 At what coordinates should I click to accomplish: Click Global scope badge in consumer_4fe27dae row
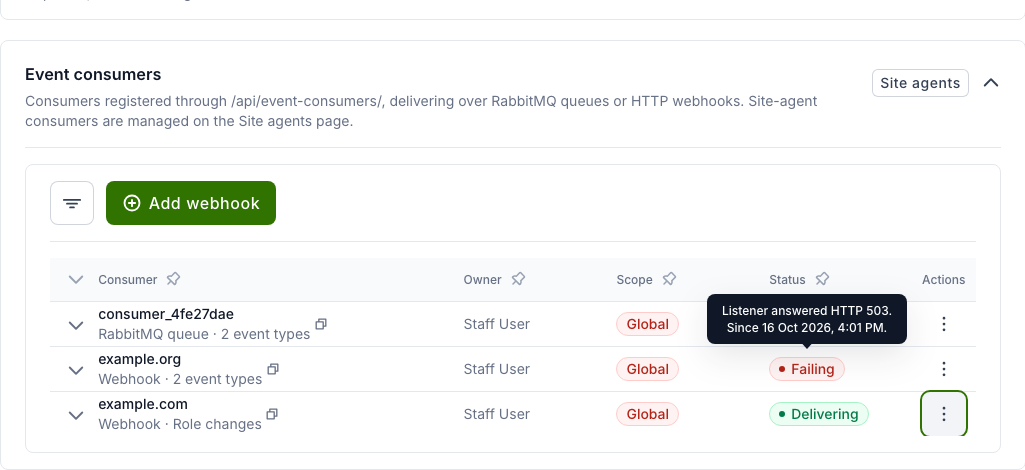point(647,324)
